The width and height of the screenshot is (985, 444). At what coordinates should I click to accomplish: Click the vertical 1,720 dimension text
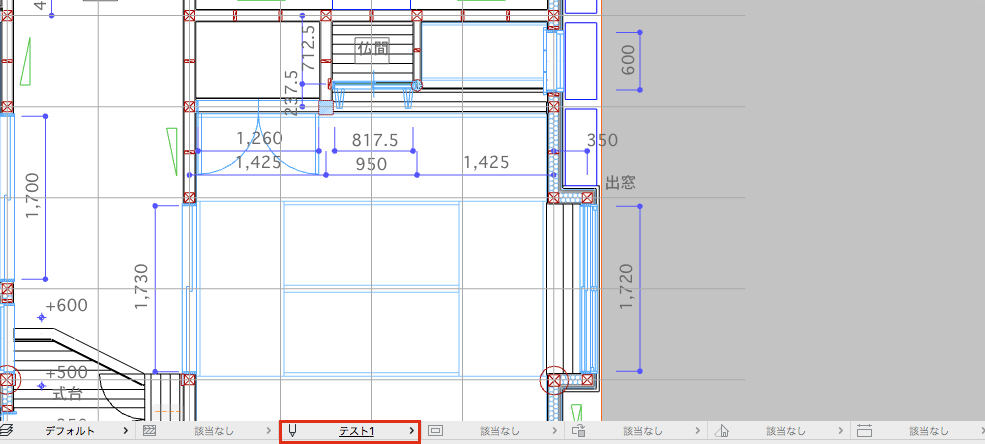628,286
